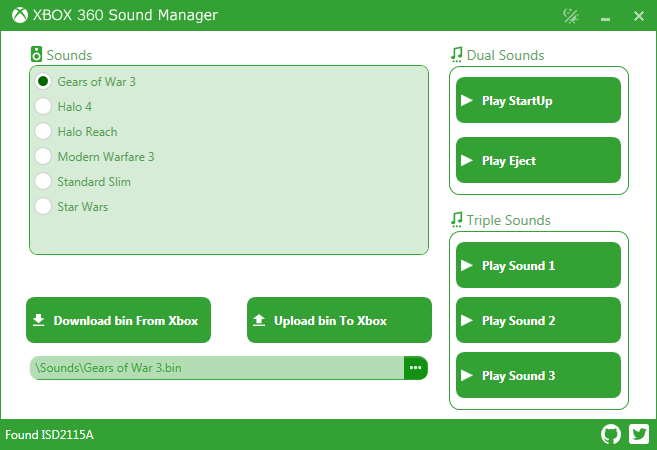Click the bin file path field
This screenshot has width=657, height=450.
click(x=217, y=368)
